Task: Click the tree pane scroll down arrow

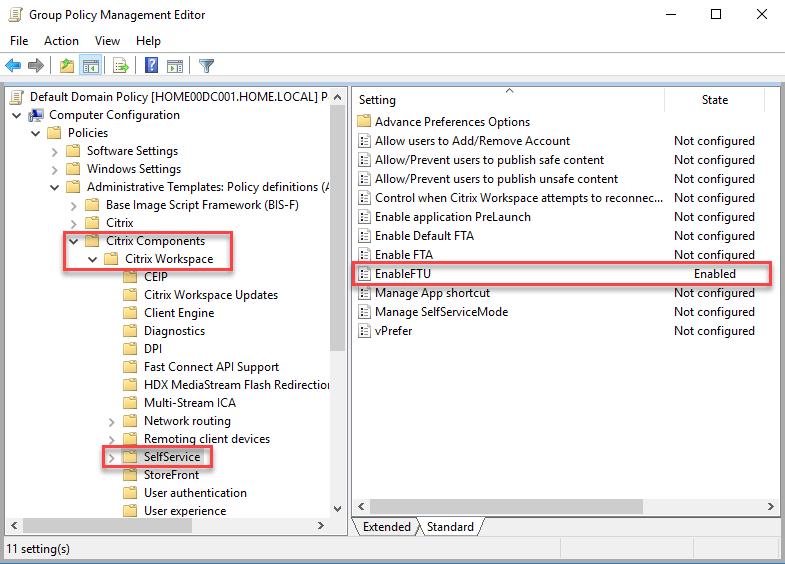Action: [x=337, y=509]
